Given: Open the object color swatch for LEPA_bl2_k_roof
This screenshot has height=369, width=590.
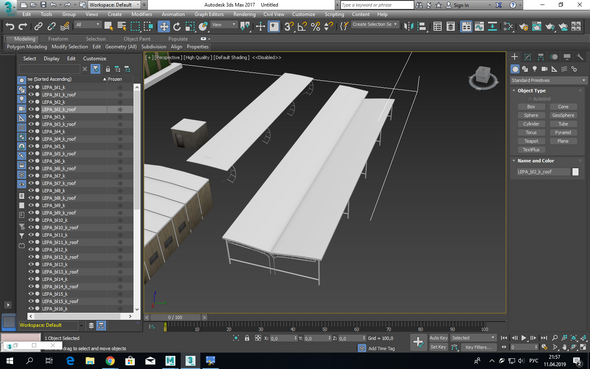Looking at the screenshot, I should (575, 172).
